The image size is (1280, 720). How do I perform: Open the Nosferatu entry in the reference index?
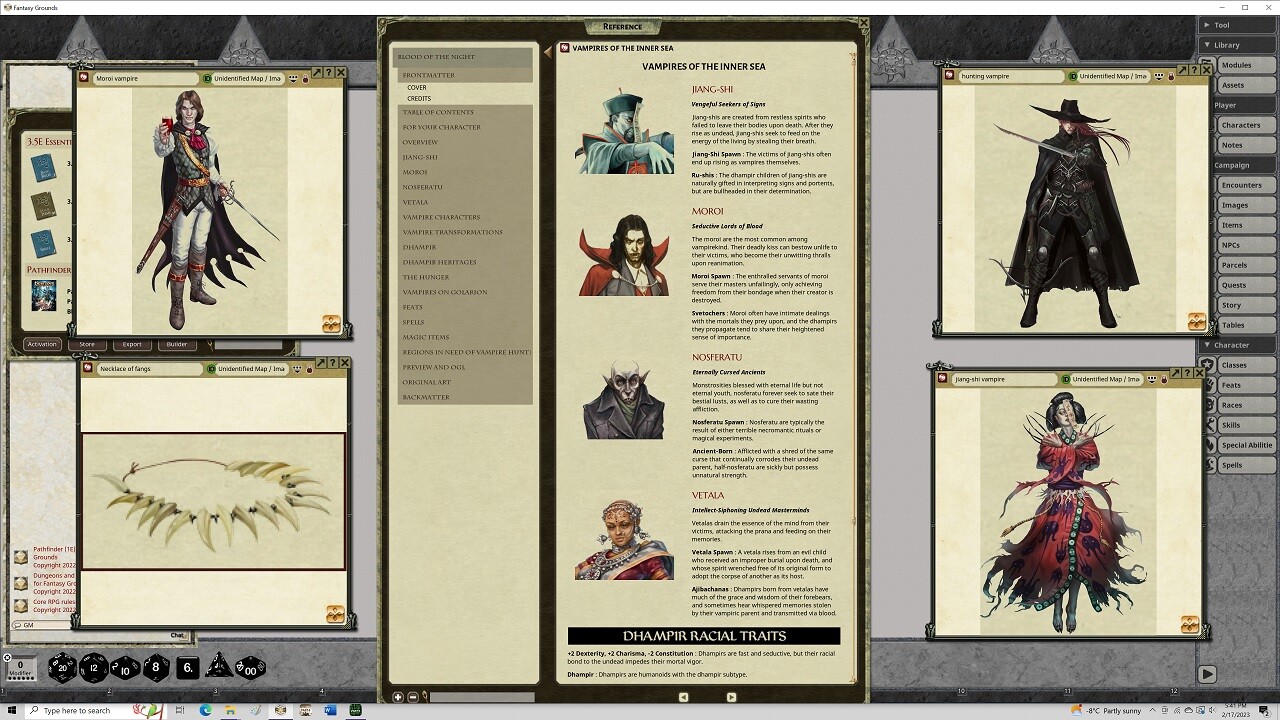[x=423, y=187]
